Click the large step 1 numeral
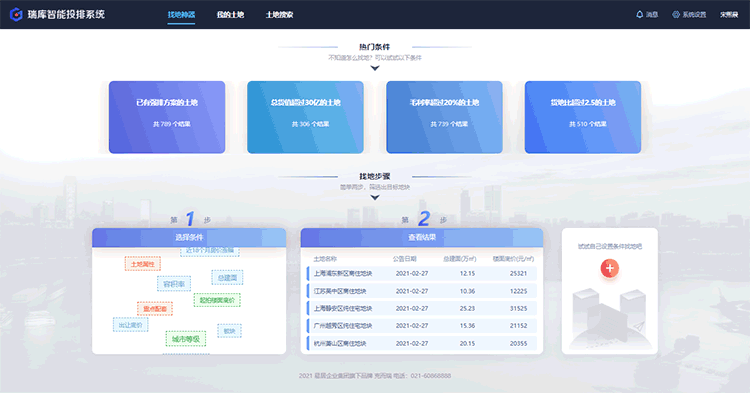 (x=190, y=219)
